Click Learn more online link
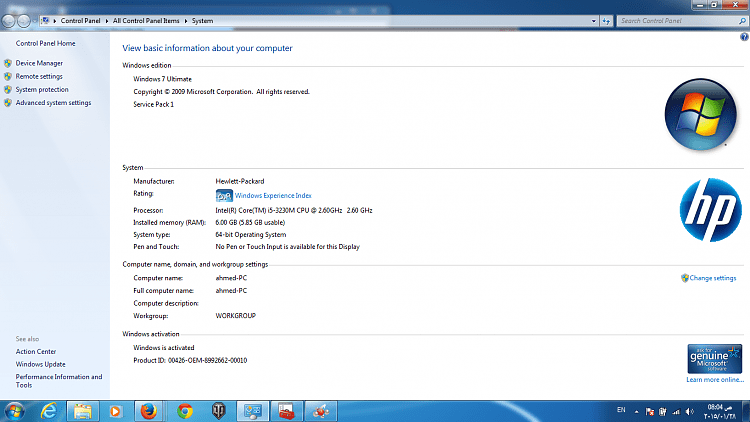This screenshot has height=422, width=750. point(715,380)
